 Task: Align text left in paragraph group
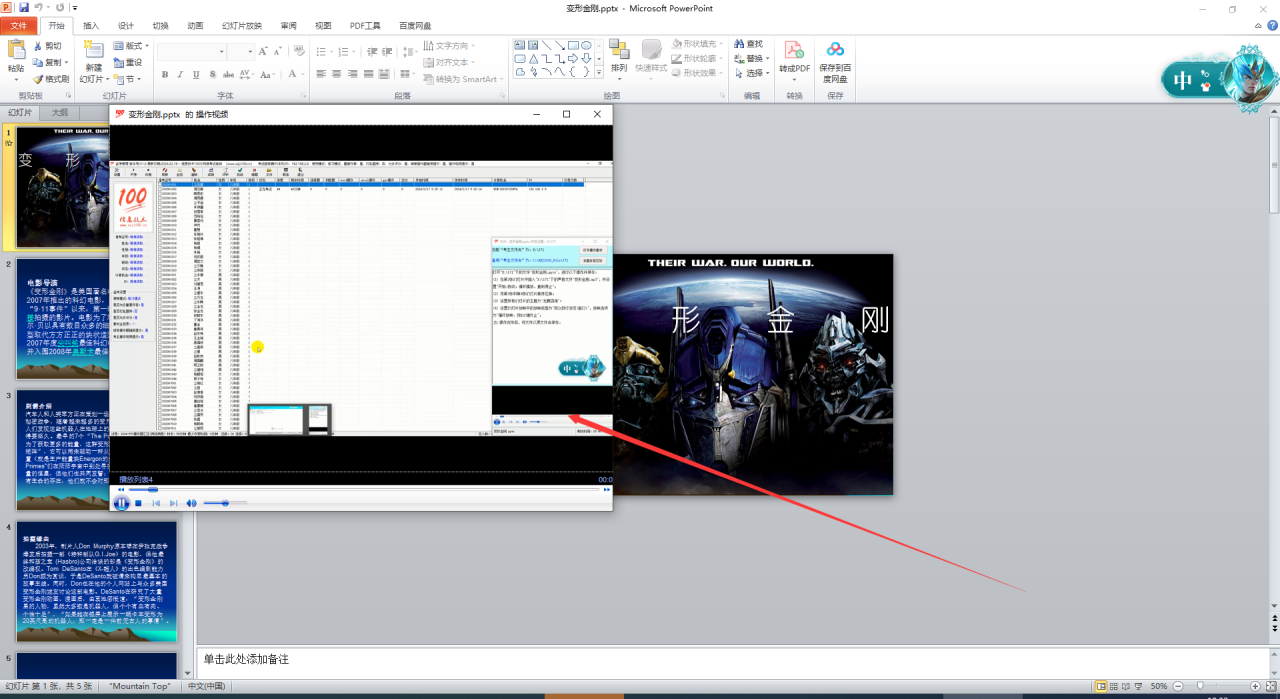point(321,75)
